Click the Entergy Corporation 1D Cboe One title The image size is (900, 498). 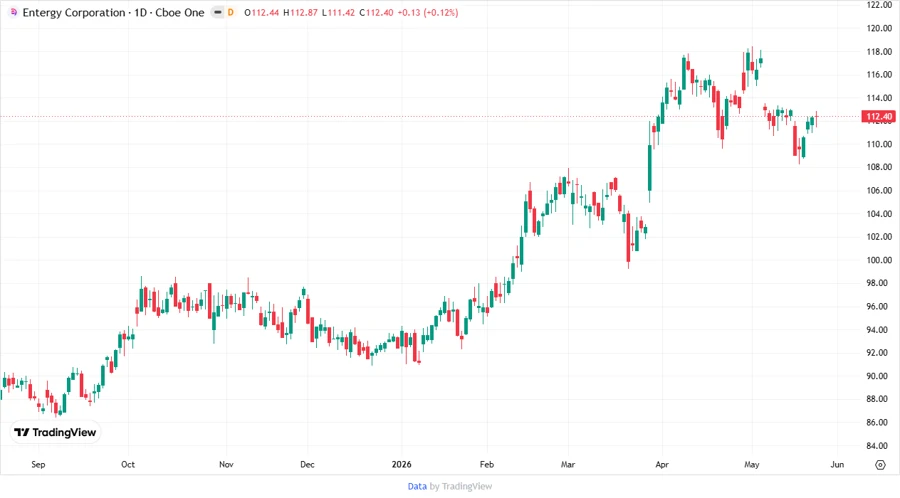coord(114,13)
